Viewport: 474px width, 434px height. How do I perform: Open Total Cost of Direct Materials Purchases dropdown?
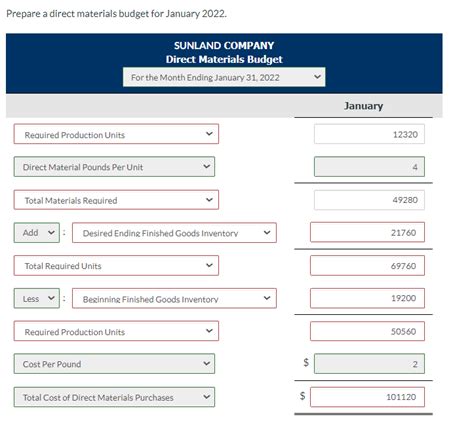tap(114, 397)
